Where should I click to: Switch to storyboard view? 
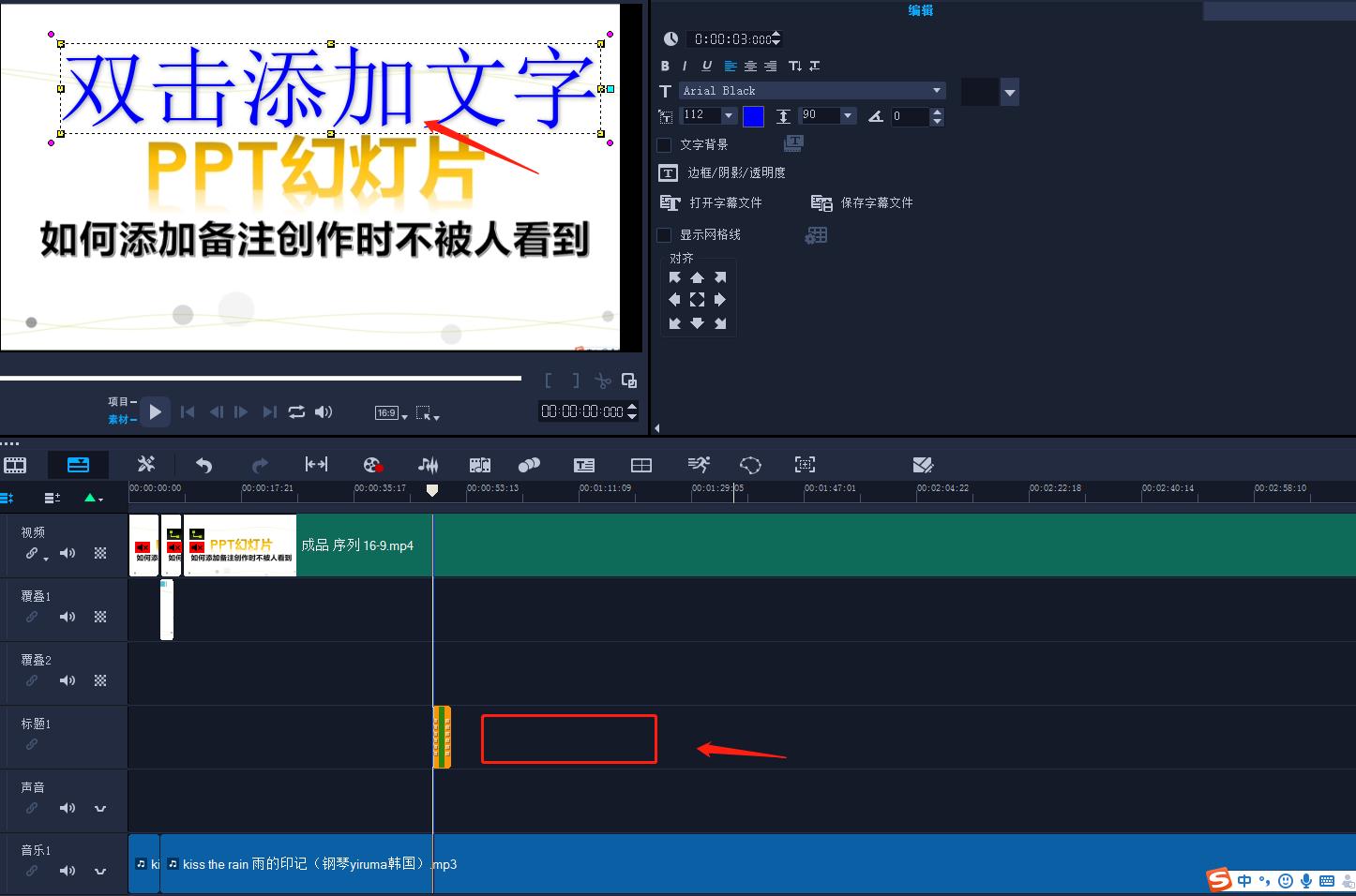pos(15,464)
